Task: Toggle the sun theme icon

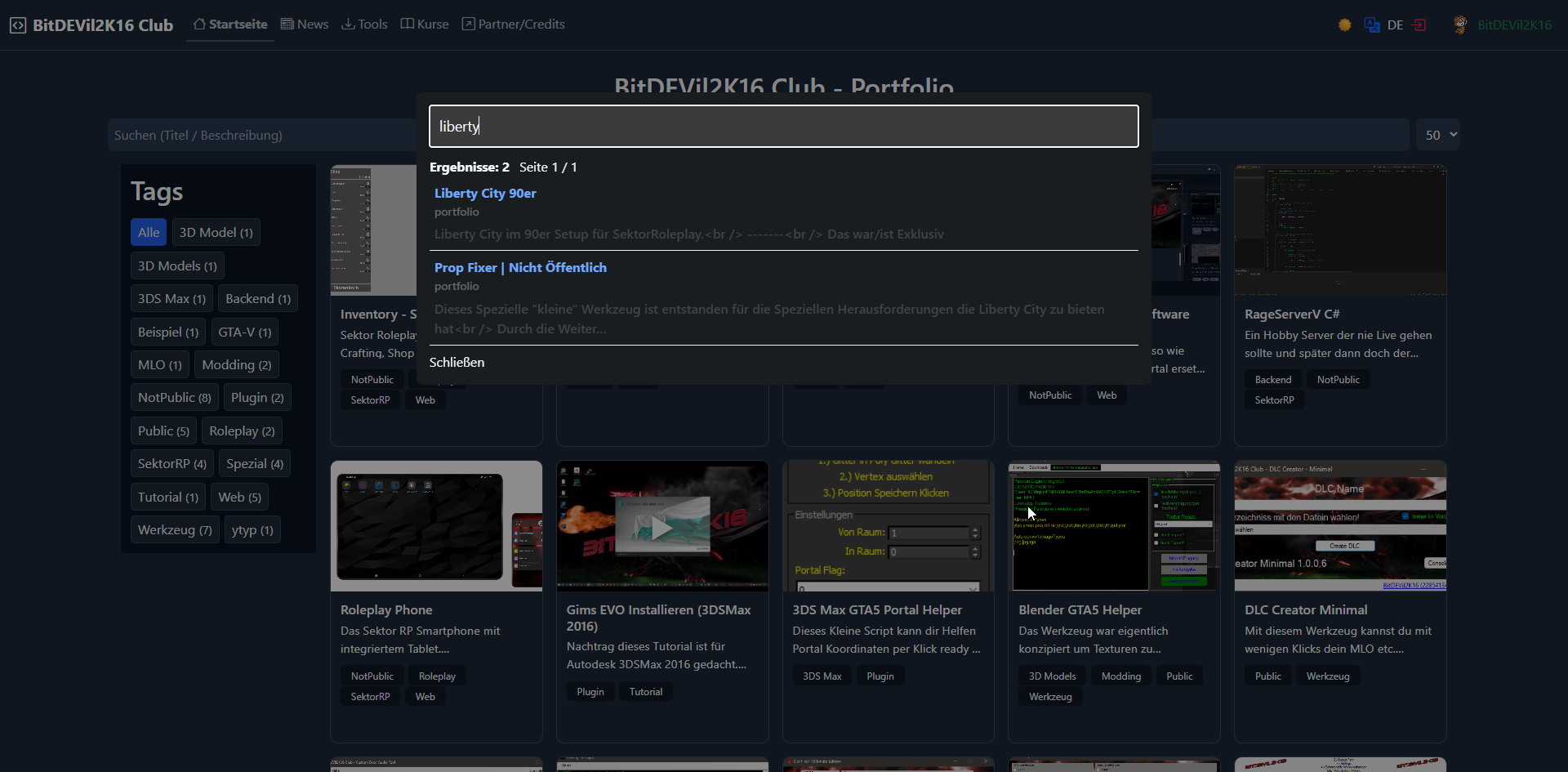Action: point(1344,25)
